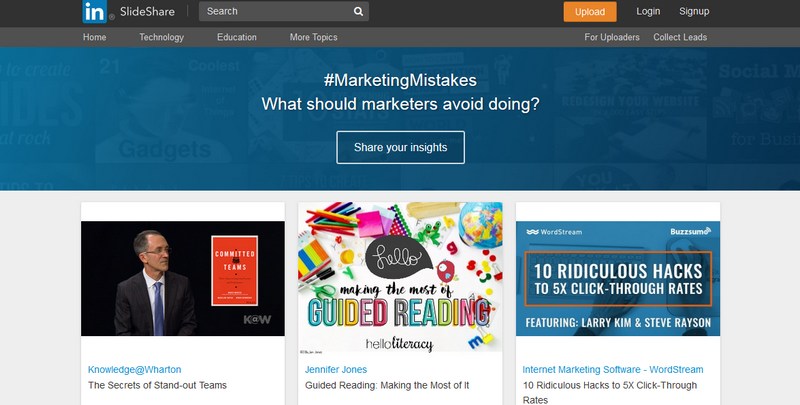Visit the Knowledge@Wharton author profile

tap(135, 369)
